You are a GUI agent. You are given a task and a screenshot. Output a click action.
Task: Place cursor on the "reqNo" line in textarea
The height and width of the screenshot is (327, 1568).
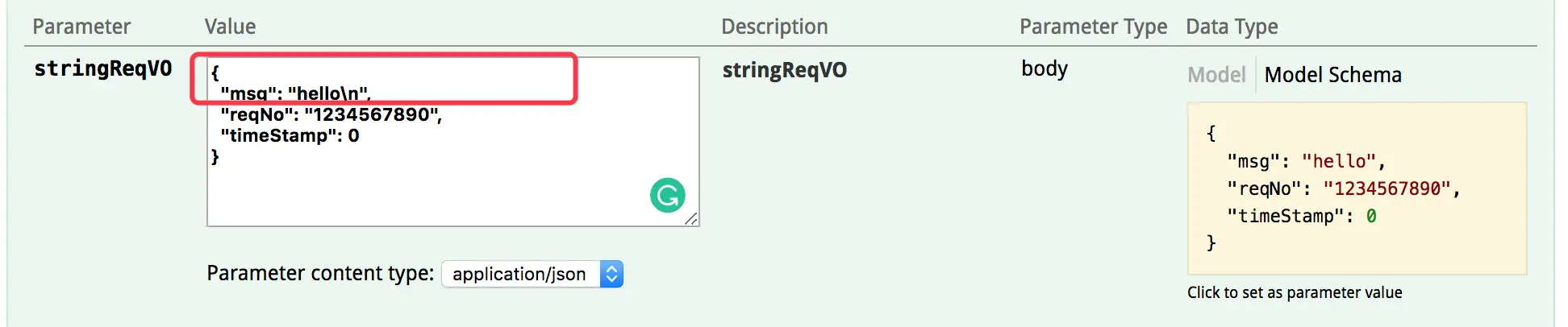click(x=331, y=114)
